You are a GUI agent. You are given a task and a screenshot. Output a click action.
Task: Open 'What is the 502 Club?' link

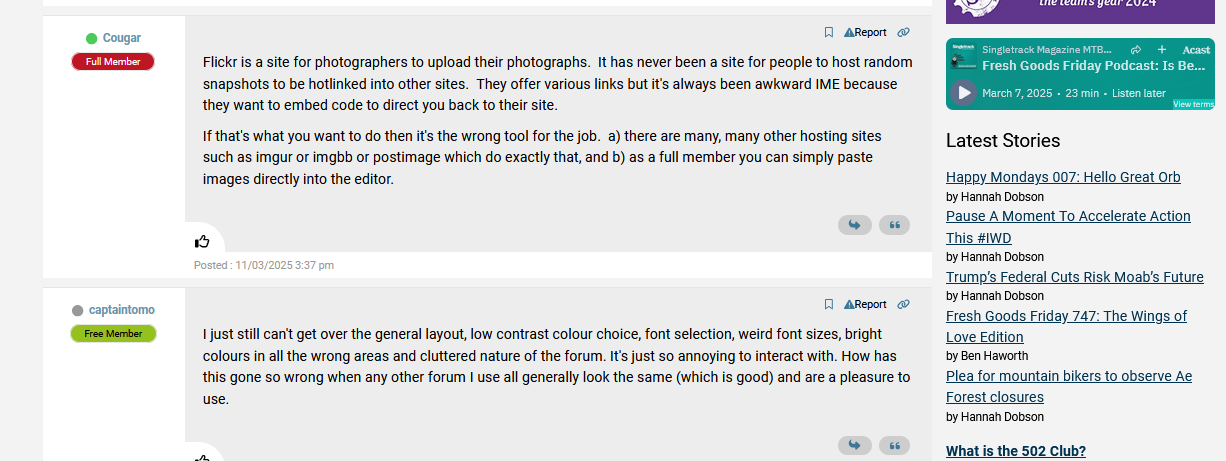[1015, 451]
